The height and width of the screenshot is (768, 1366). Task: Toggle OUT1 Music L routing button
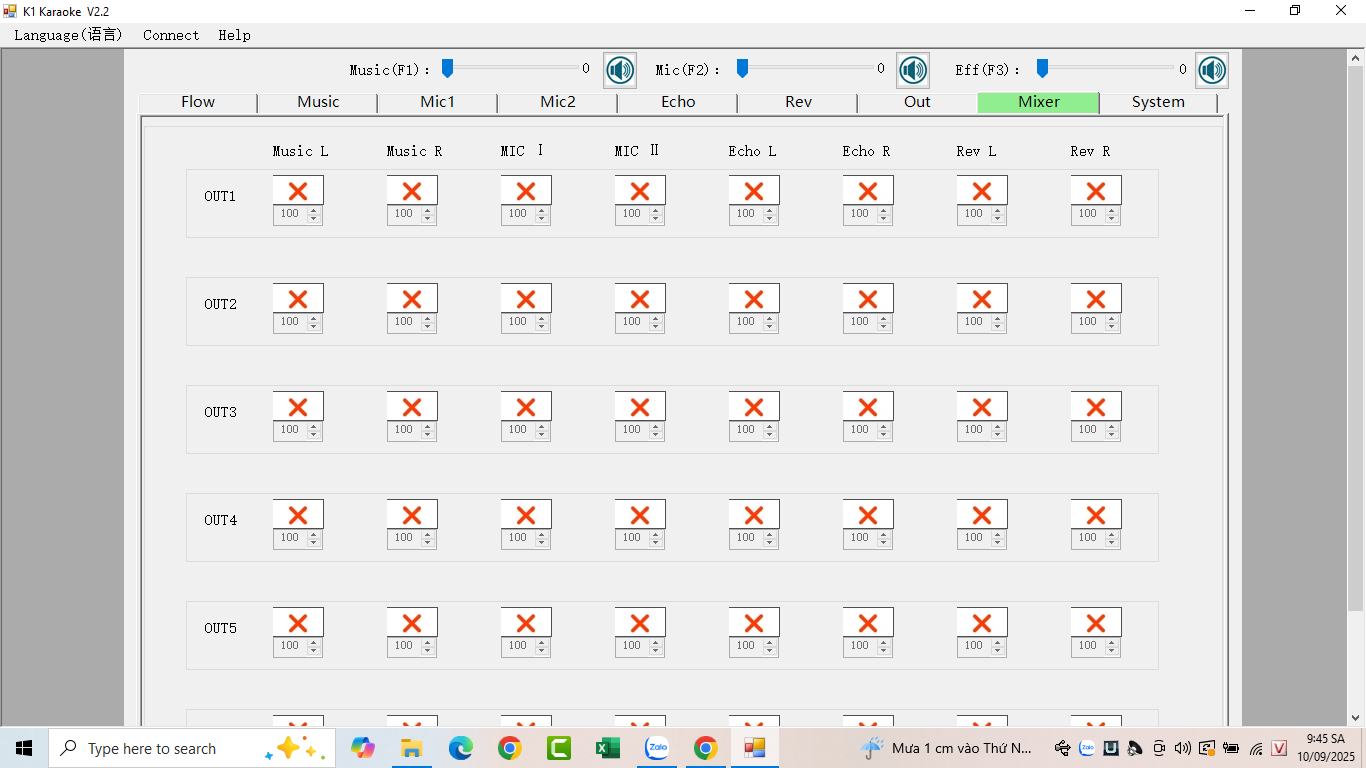(298, 191)
